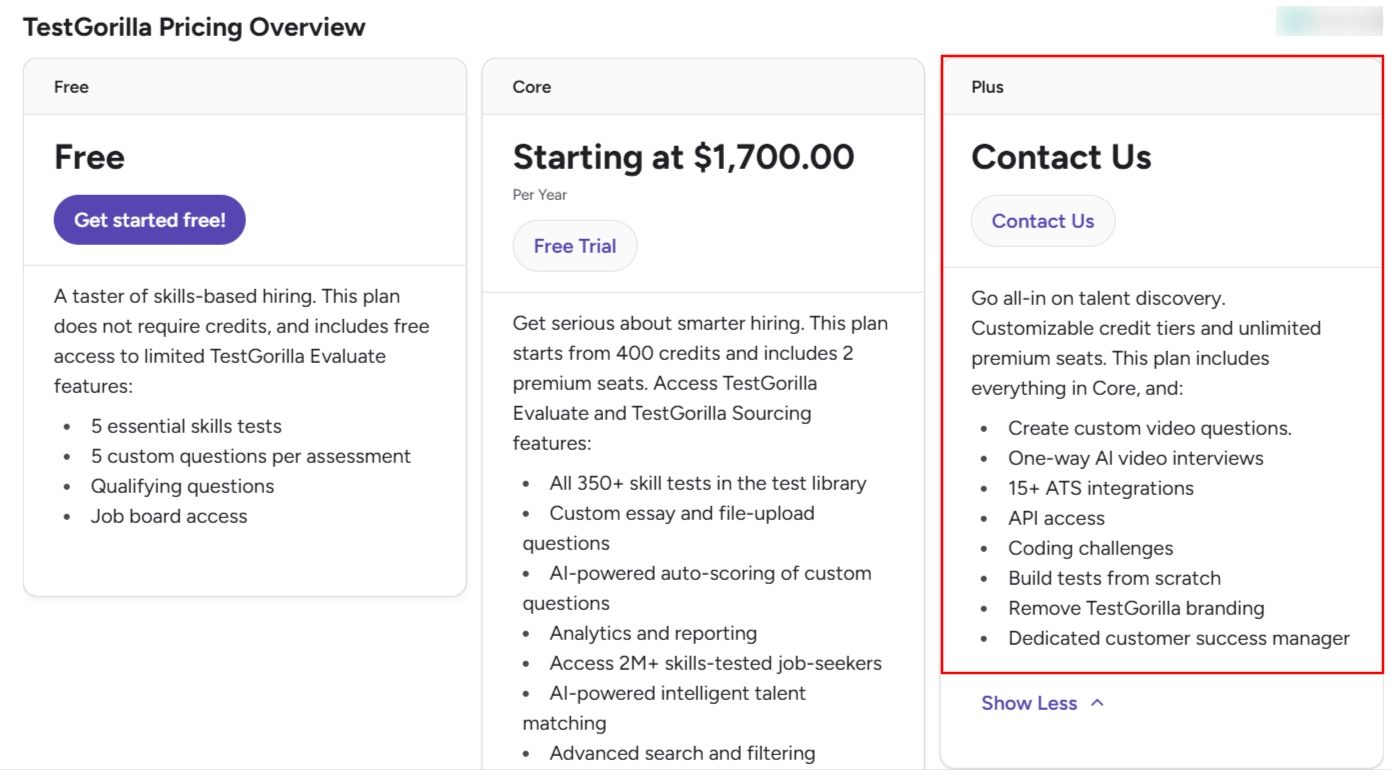1391x770 pixels.
Task: Click One-way AI video interviews item
Action: click(1136, 458)
